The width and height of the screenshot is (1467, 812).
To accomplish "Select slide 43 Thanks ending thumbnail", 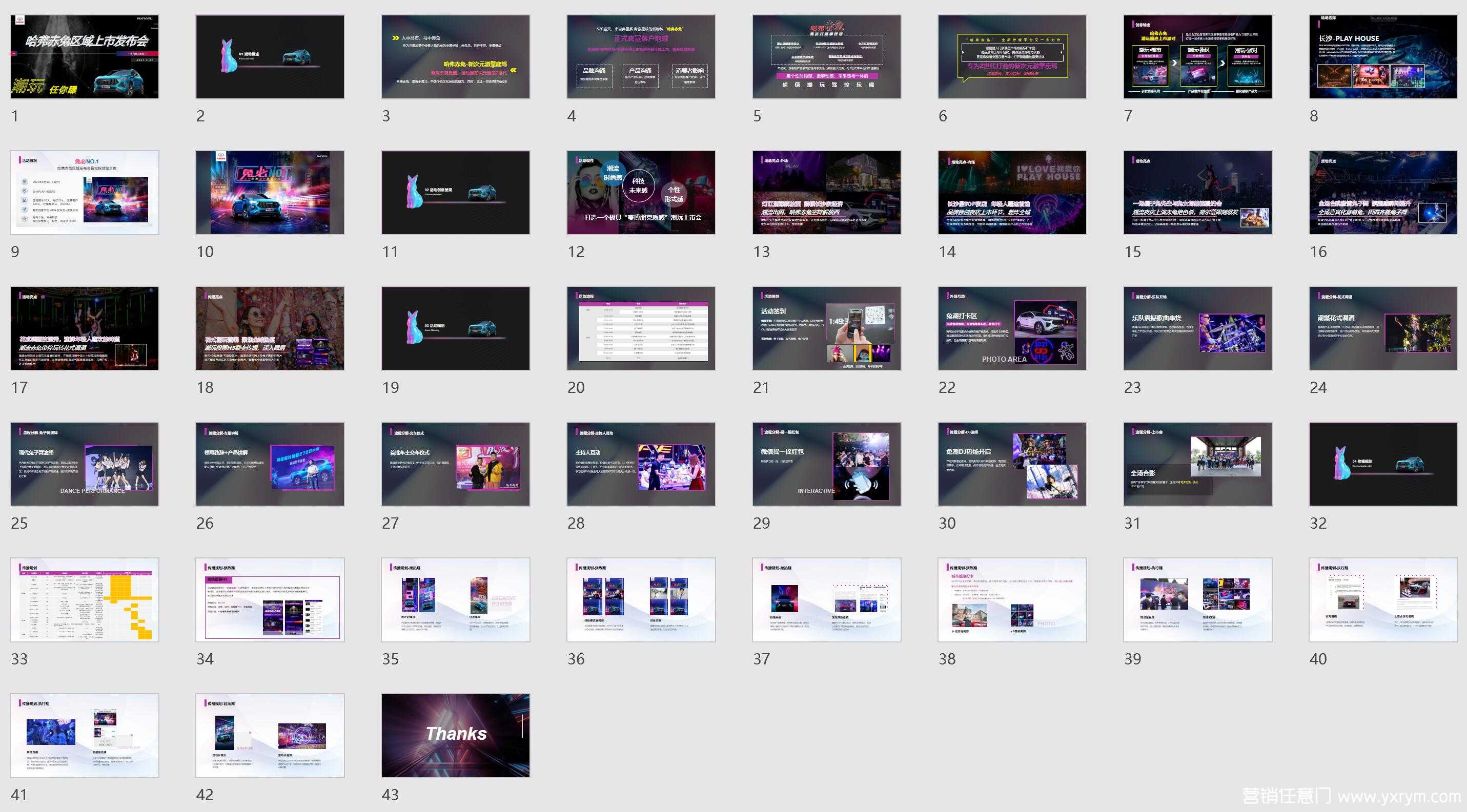I will coord(456,736).
